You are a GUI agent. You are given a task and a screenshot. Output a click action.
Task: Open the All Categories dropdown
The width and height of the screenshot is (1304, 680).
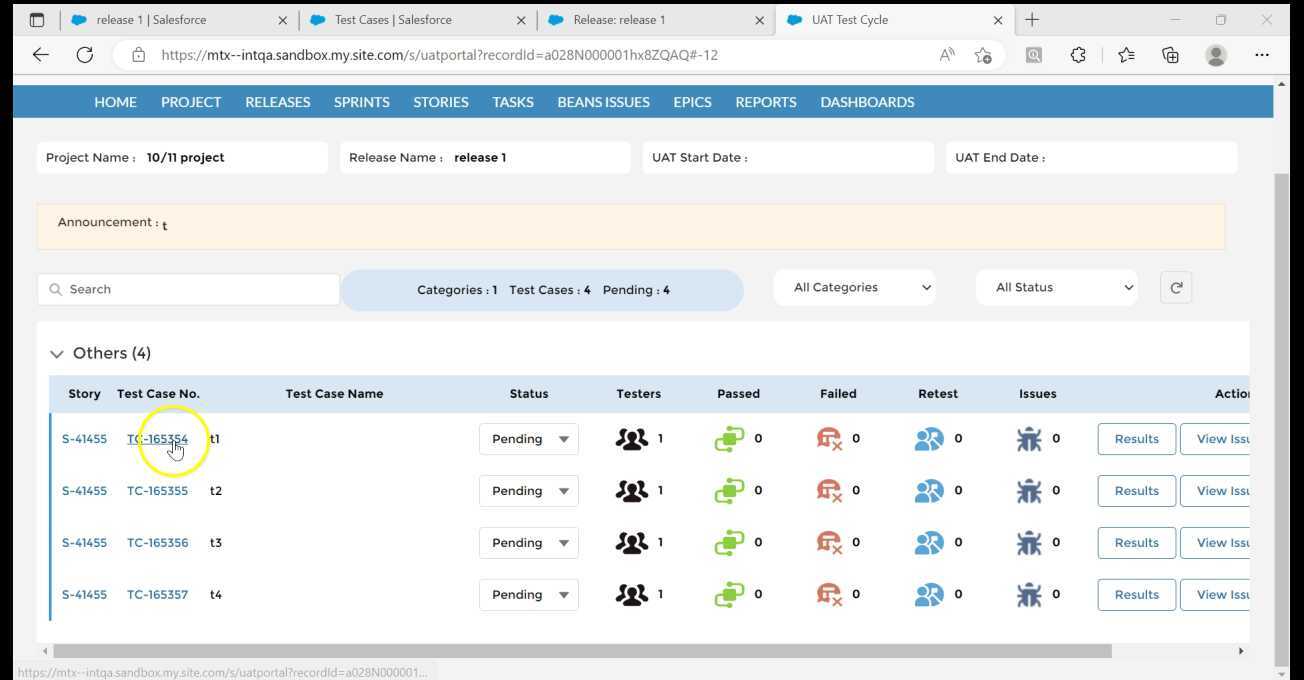point(854,287)
